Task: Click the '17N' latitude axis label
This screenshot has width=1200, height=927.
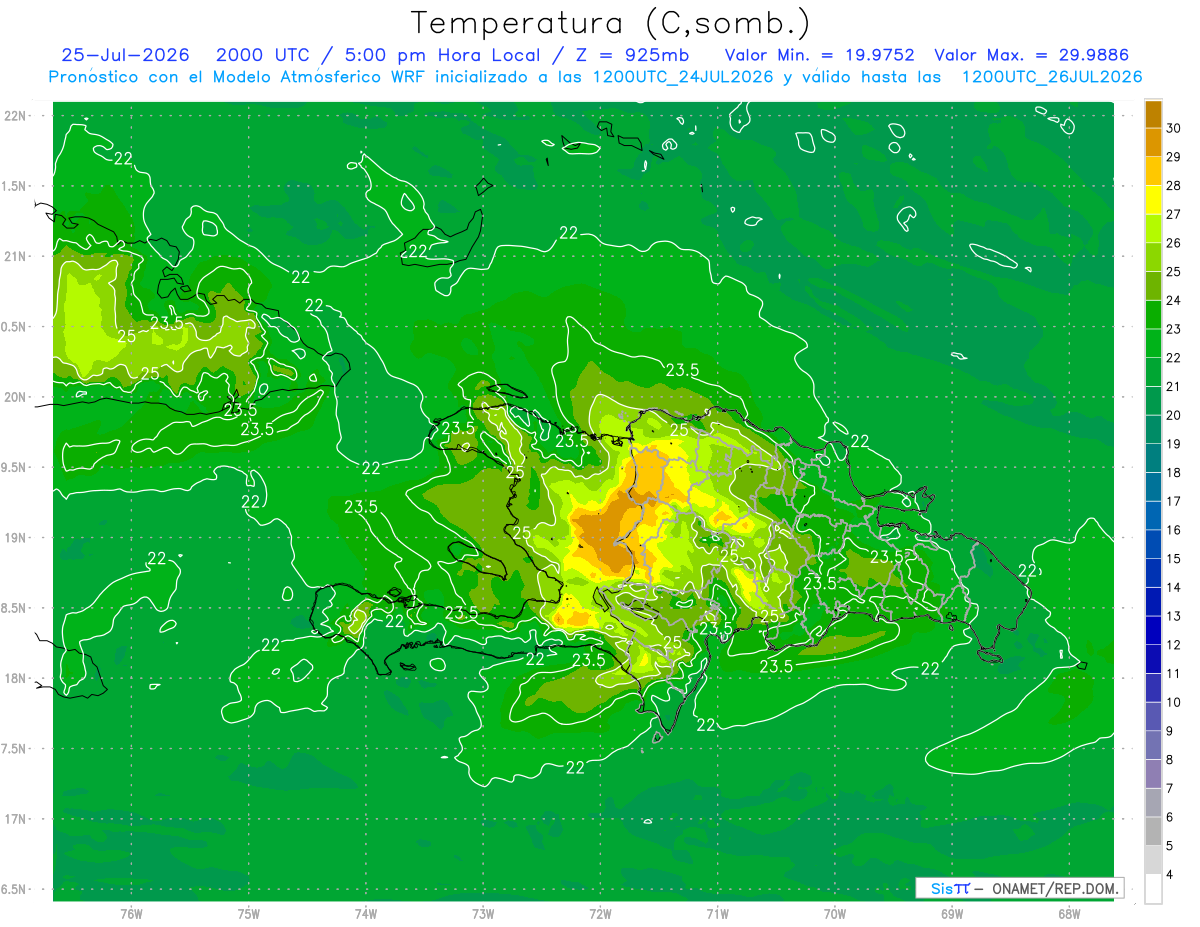Action: click(16, 819)
